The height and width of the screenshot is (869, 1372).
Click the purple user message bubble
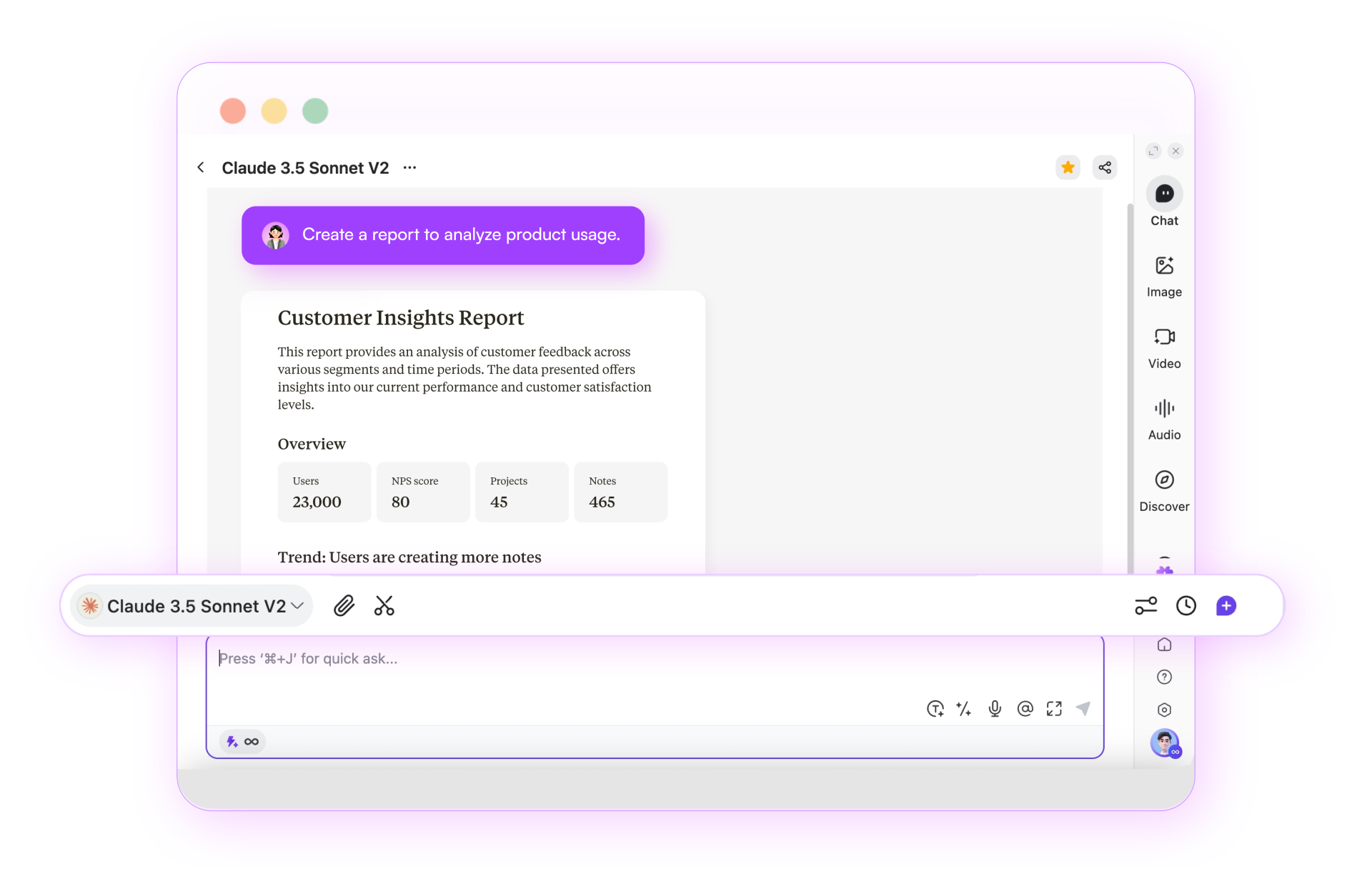[x=443, y=235]
